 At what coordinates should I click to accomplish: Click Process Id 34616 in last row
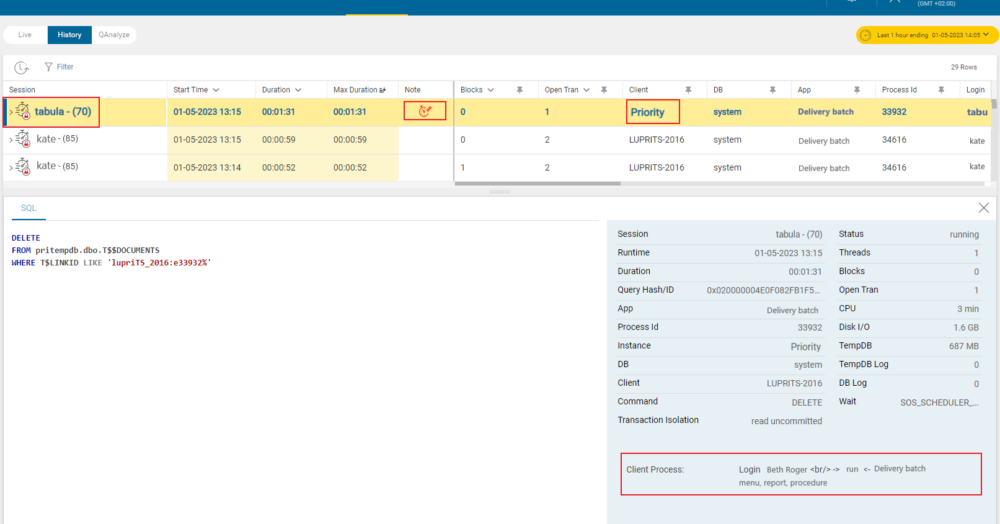point(893,168)
